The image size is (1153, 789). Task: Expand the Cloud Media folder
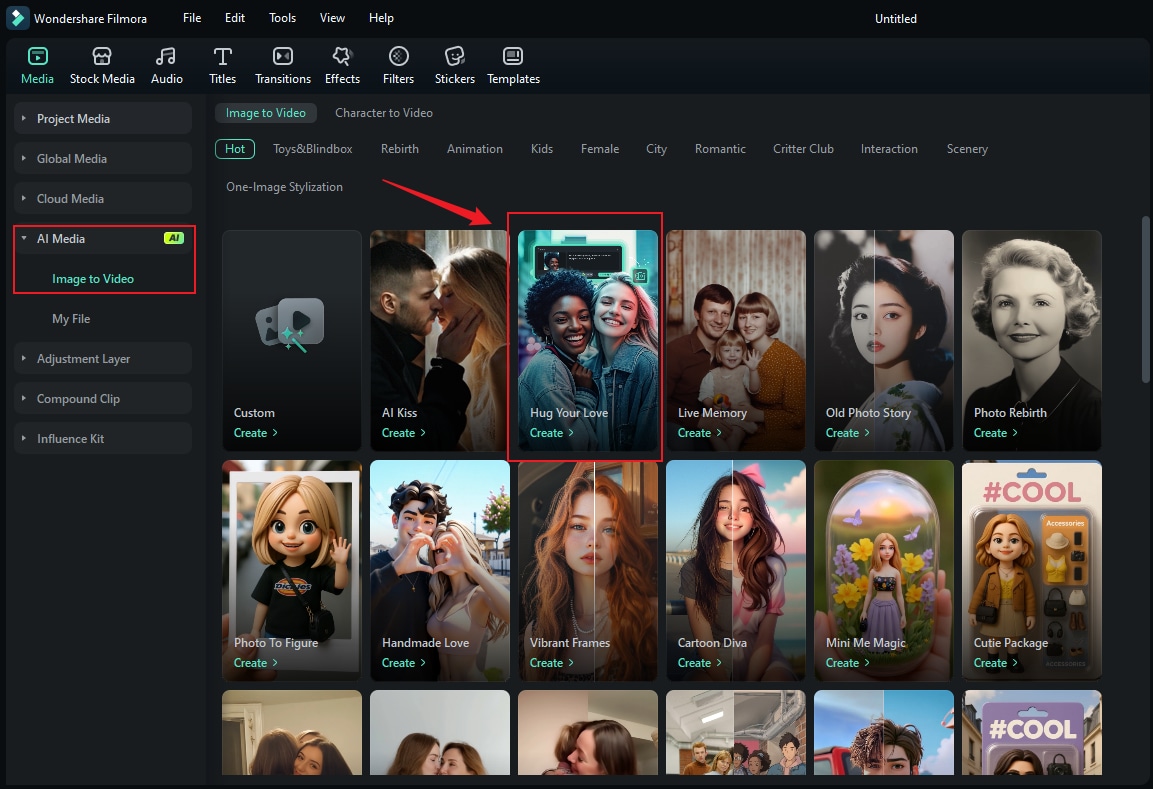tap(24, 198)
